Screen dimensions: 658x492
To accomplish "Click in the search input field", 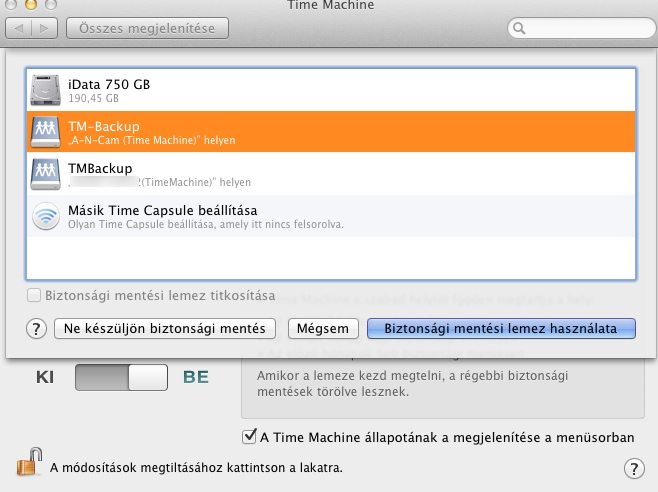I will coord(581,28).
